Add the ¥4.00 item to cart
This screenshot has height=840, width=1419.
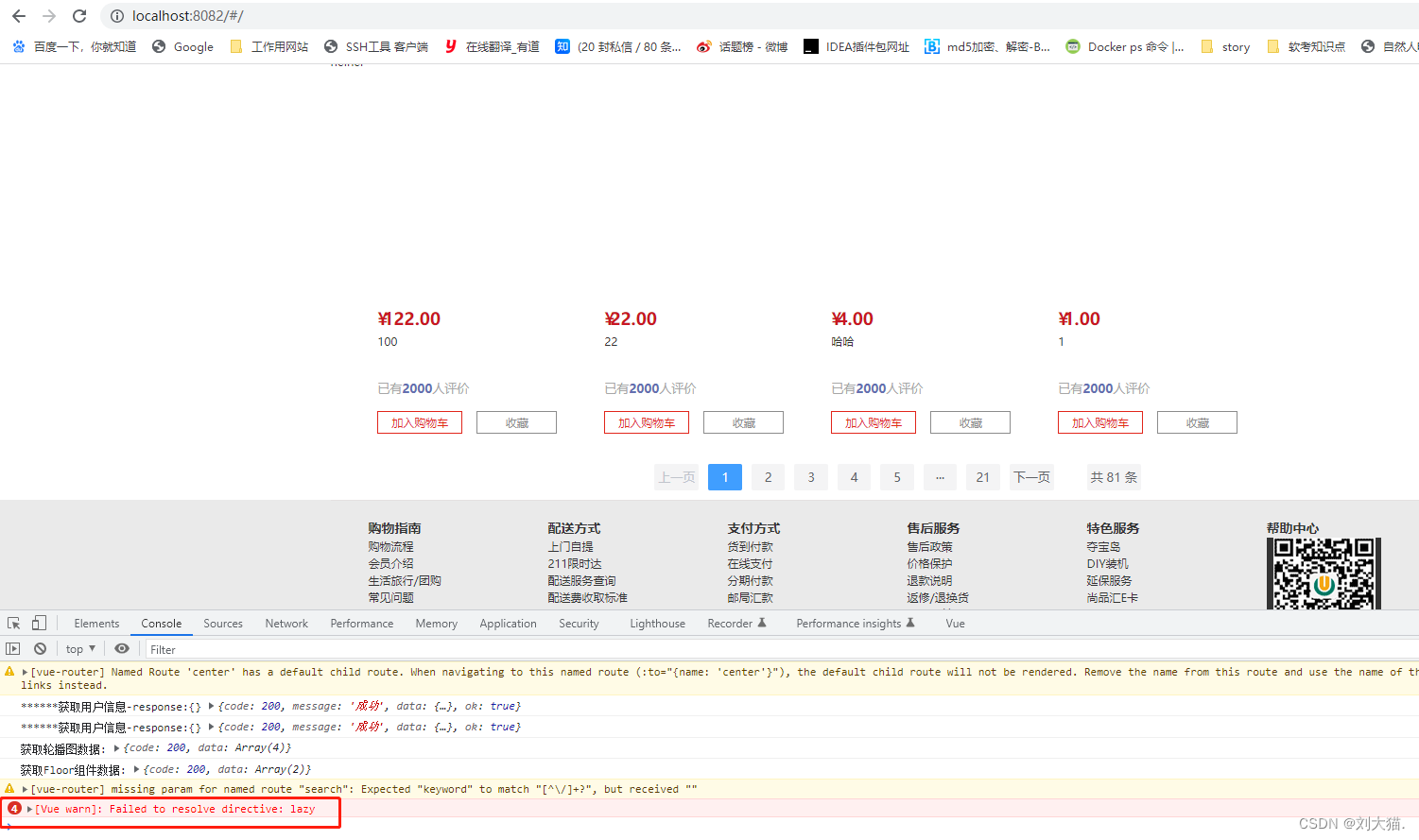(874, 422)
